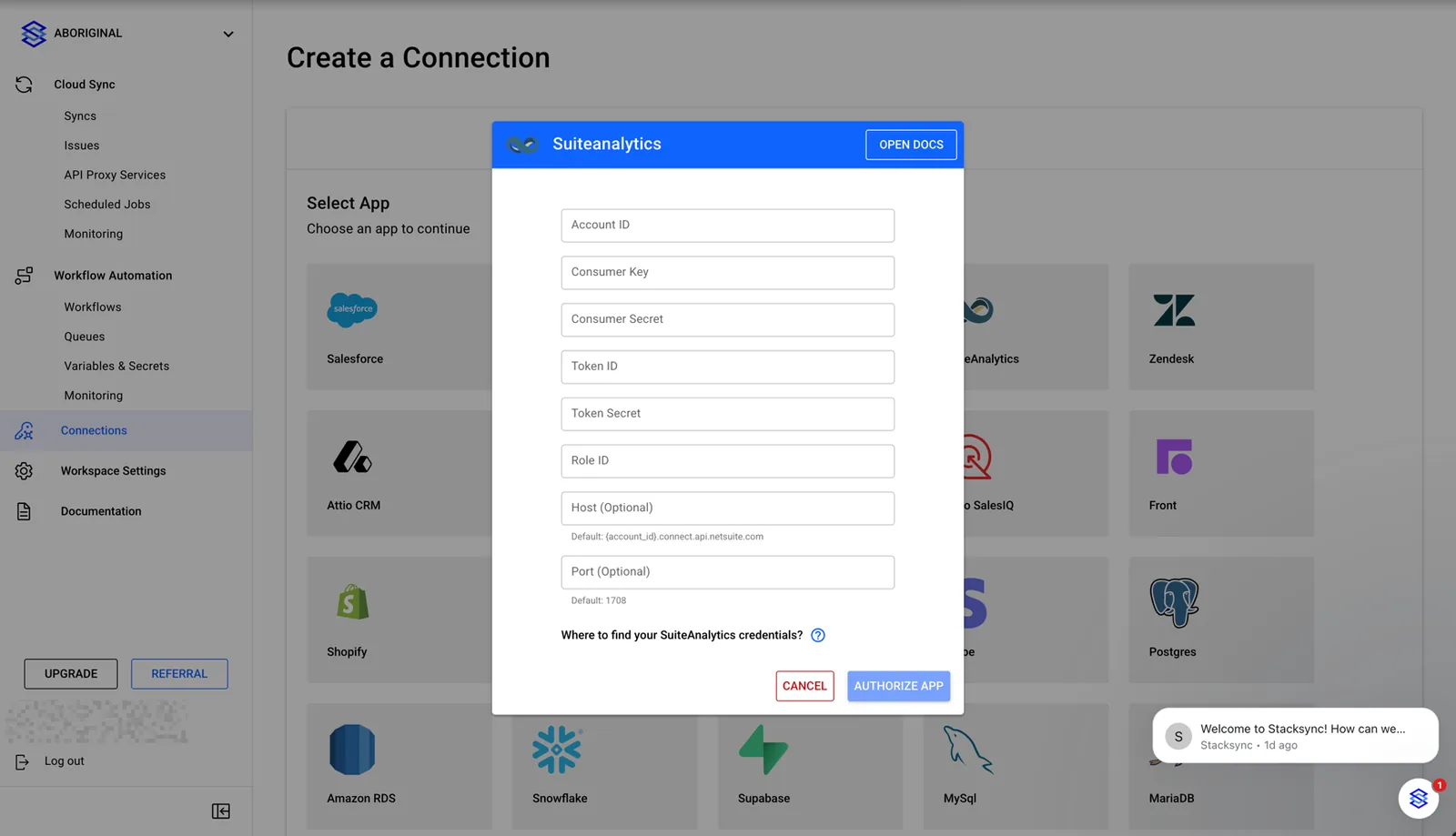Image resolution: width=1456 pixels, height=836 pixels.
Task: Click the REFERRAL button
Action: pos(179,674)
